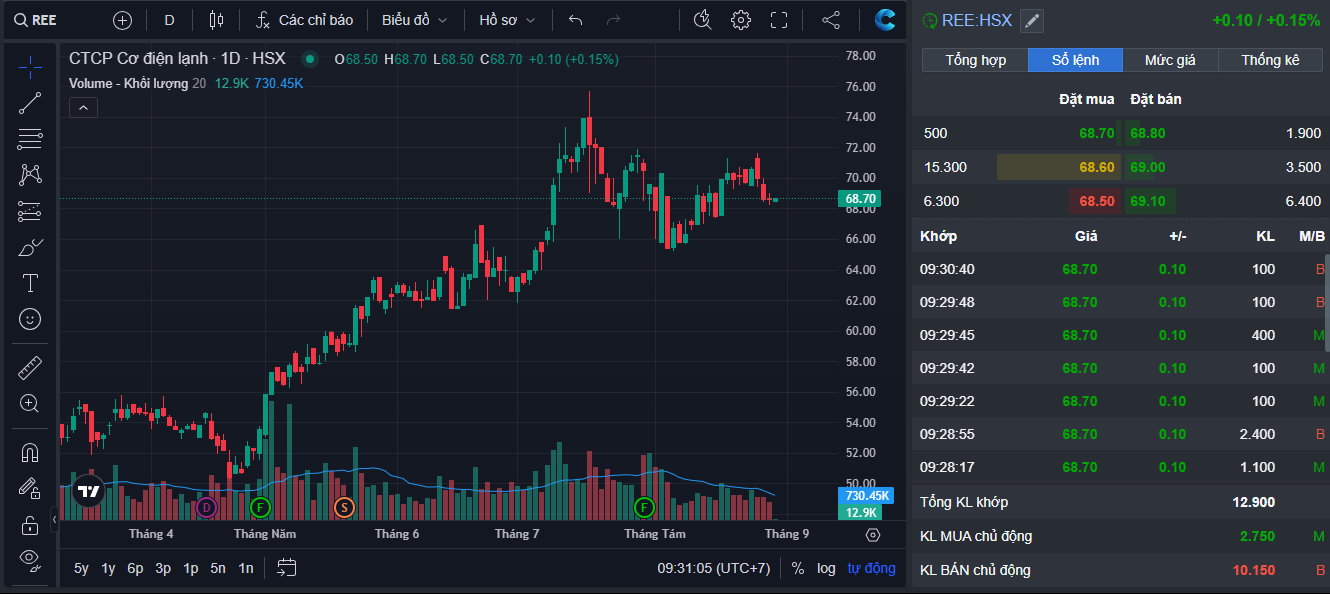Collapse the Volume indicator pane
1330x594 pixels.
83,107
